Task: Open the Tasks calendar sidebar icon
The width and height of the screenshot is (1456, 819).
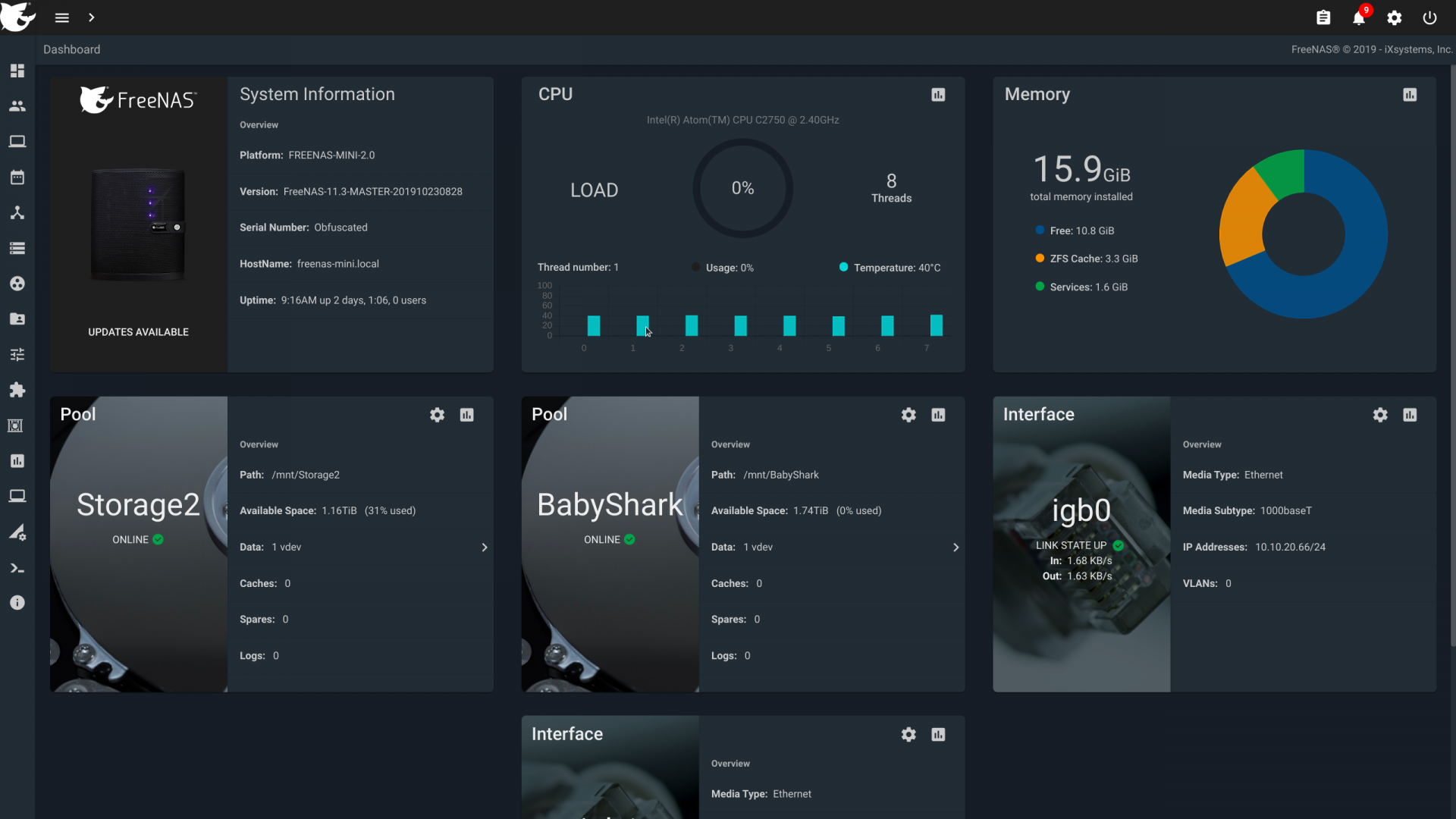Action: [17, 177]
